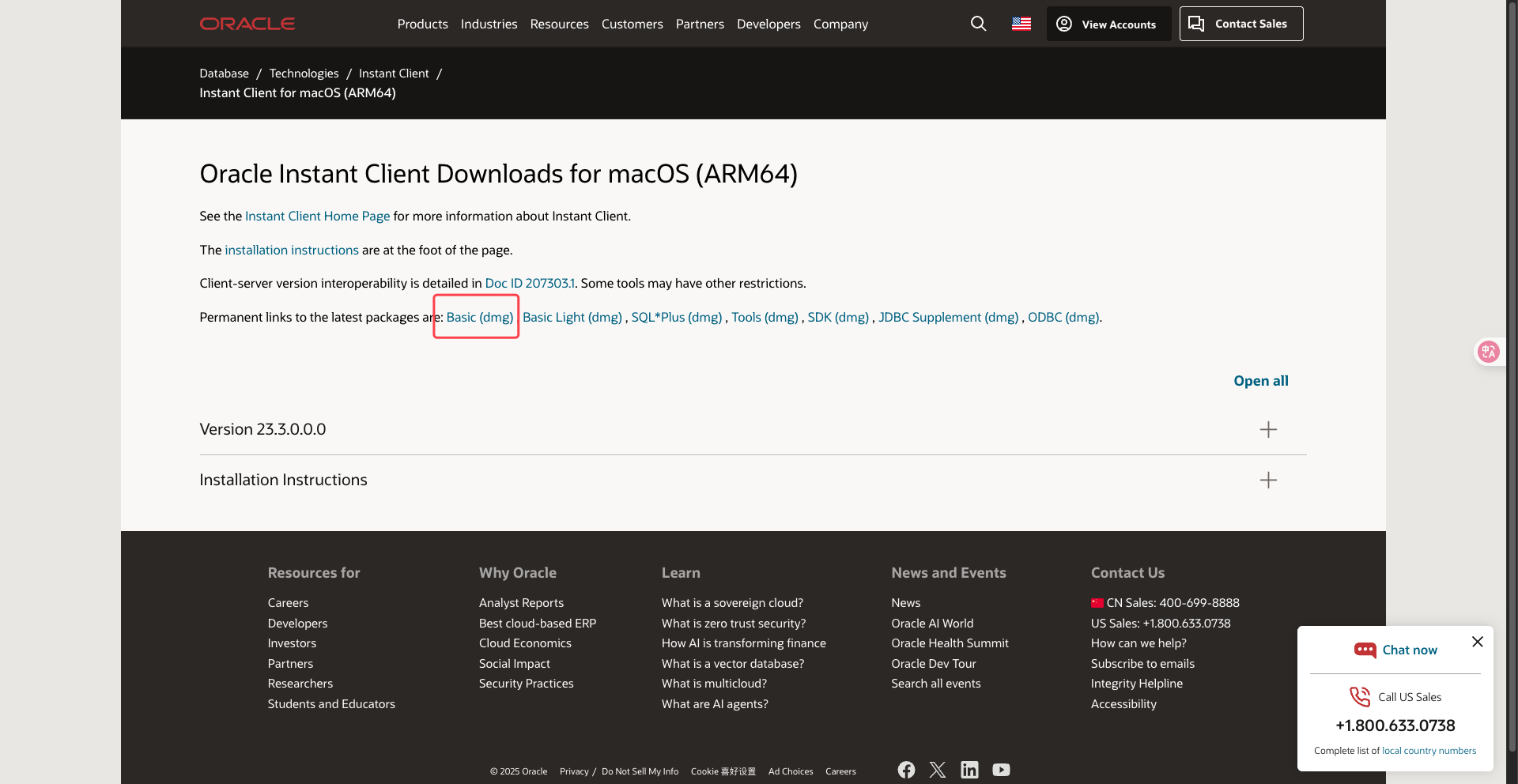The width and height of the screenshot is (1518, 784).
Task: Download Basic (dmg) package
Action: click(x=479, y=318)
